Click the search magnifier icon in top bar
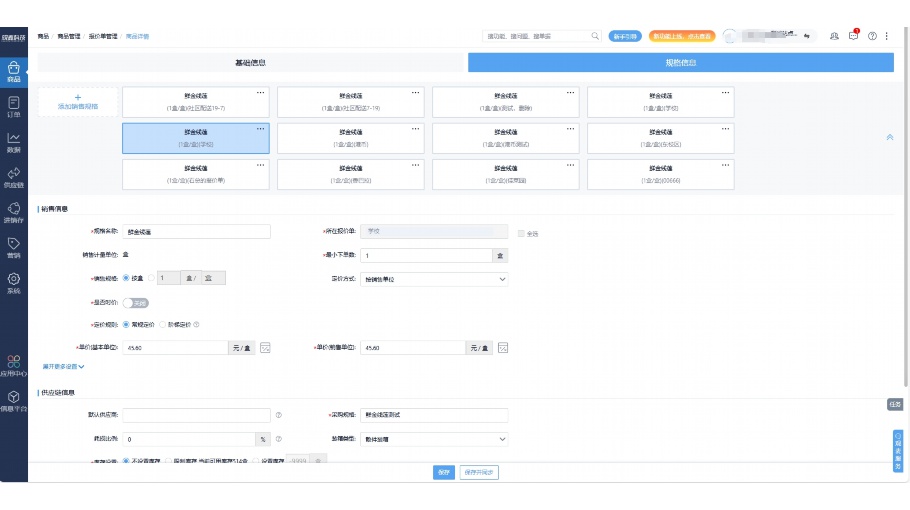The width and height of the screenshot is (910, 510). tap(595, 36)
